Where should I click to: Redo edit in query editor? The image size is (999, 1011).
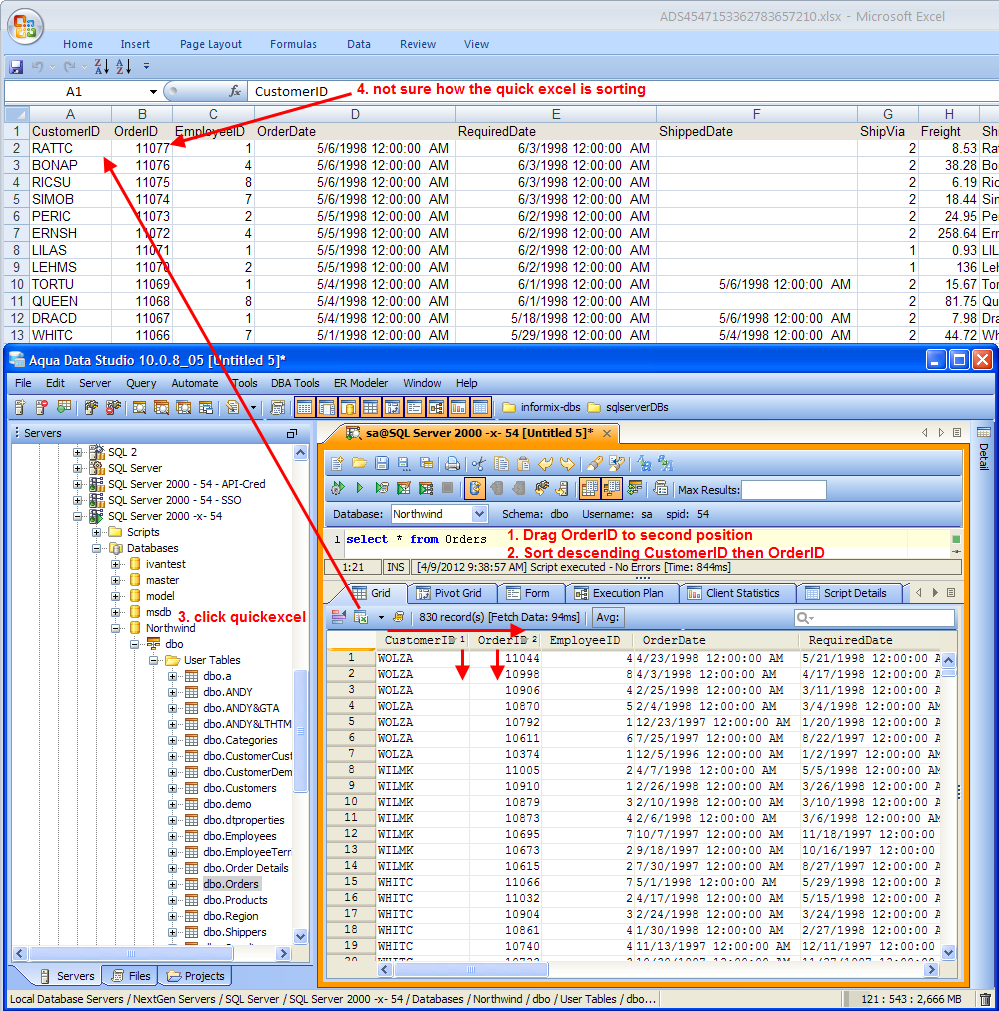[x=568, y=464]
